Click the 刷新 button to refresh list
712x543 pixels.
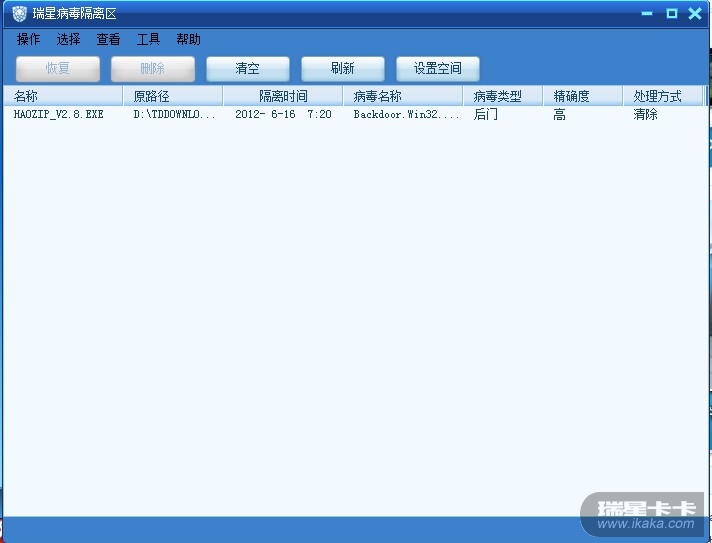pyautogui.click(x=343, y=69)
